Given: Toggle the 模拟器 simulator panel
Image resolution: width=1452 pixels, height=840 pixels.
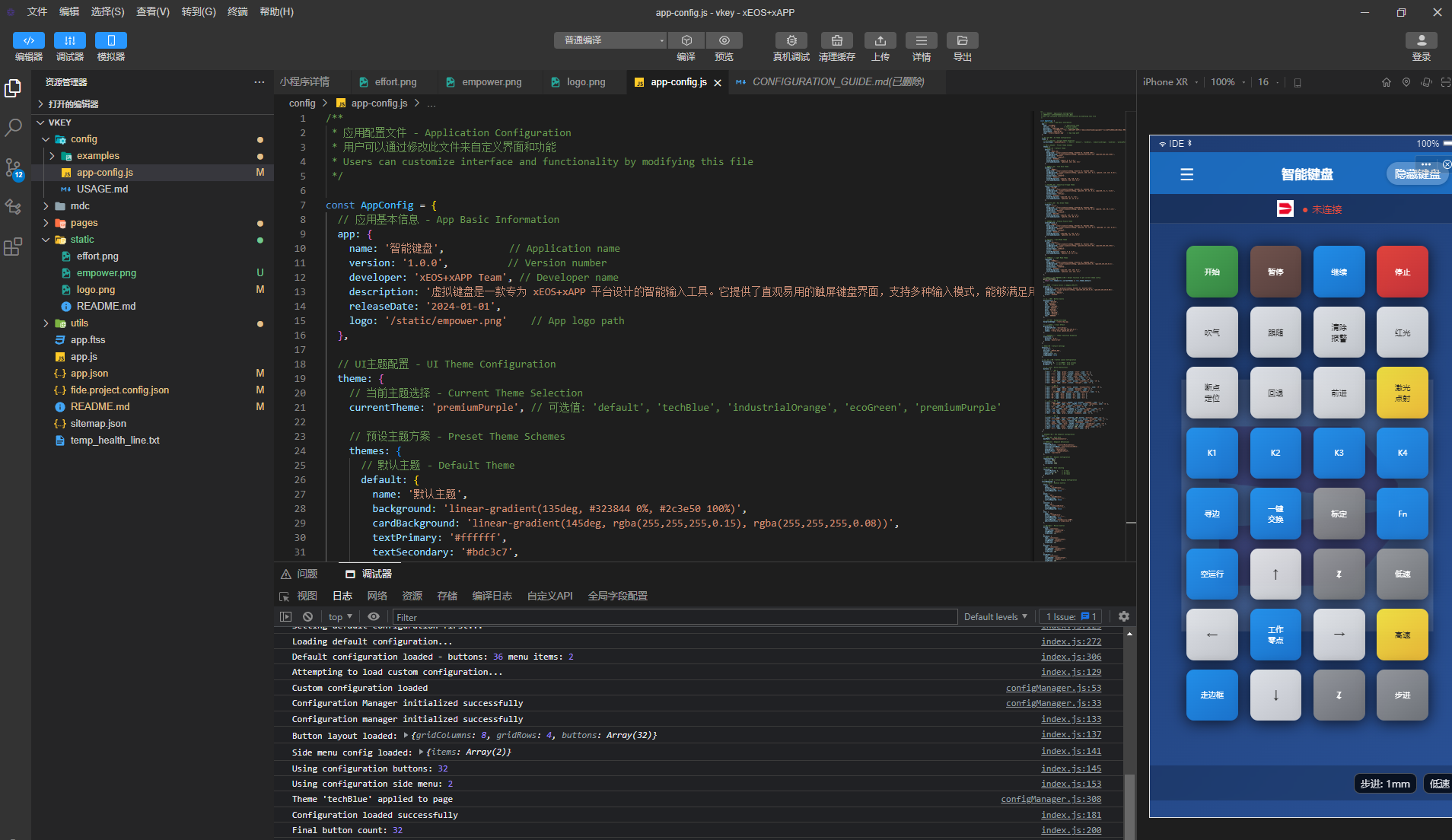Looking at the screenshot, I should (111, 40).
